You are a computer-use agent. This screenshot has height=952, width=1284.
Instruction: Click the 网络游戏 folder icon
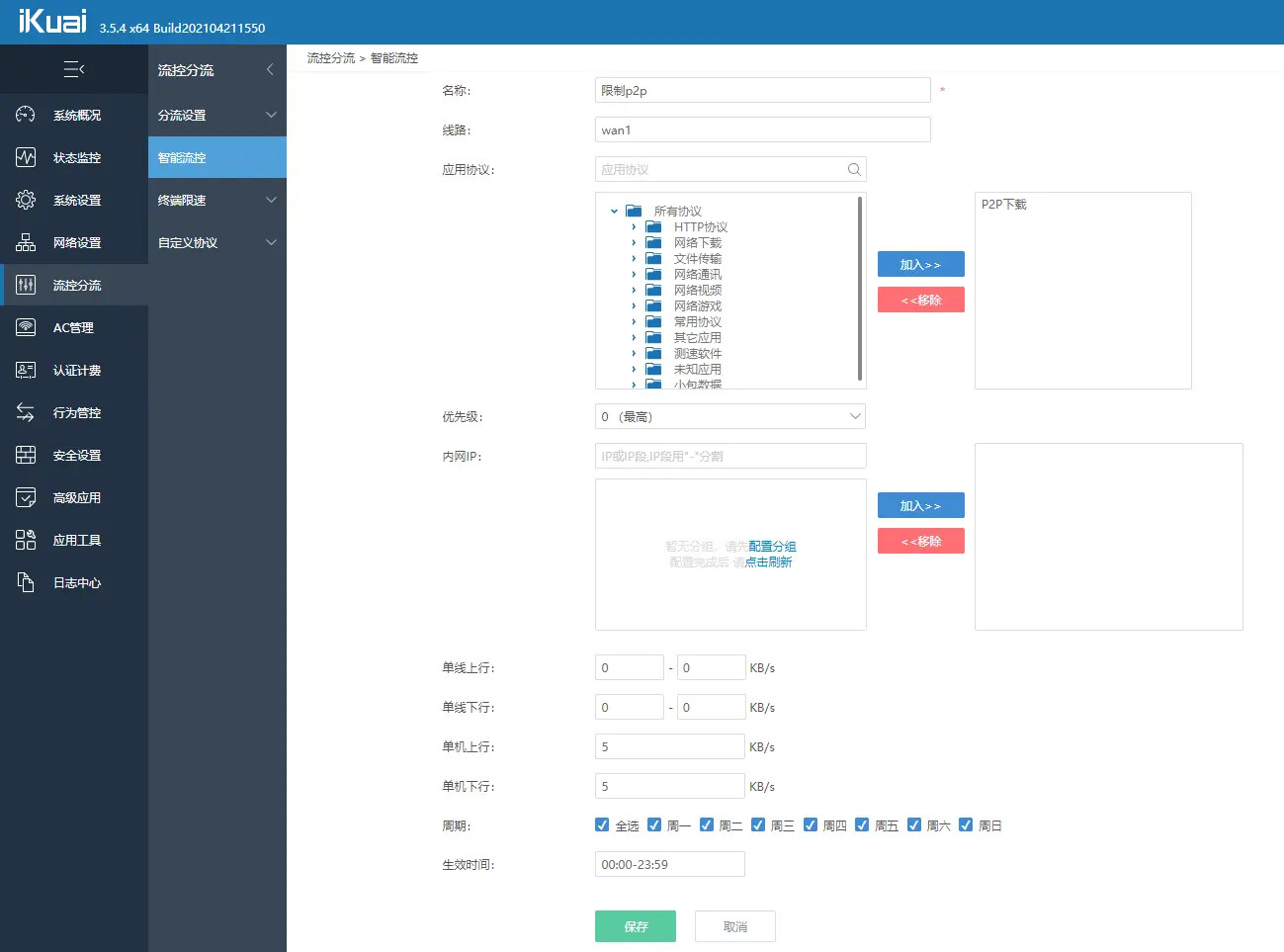point(653,305)
